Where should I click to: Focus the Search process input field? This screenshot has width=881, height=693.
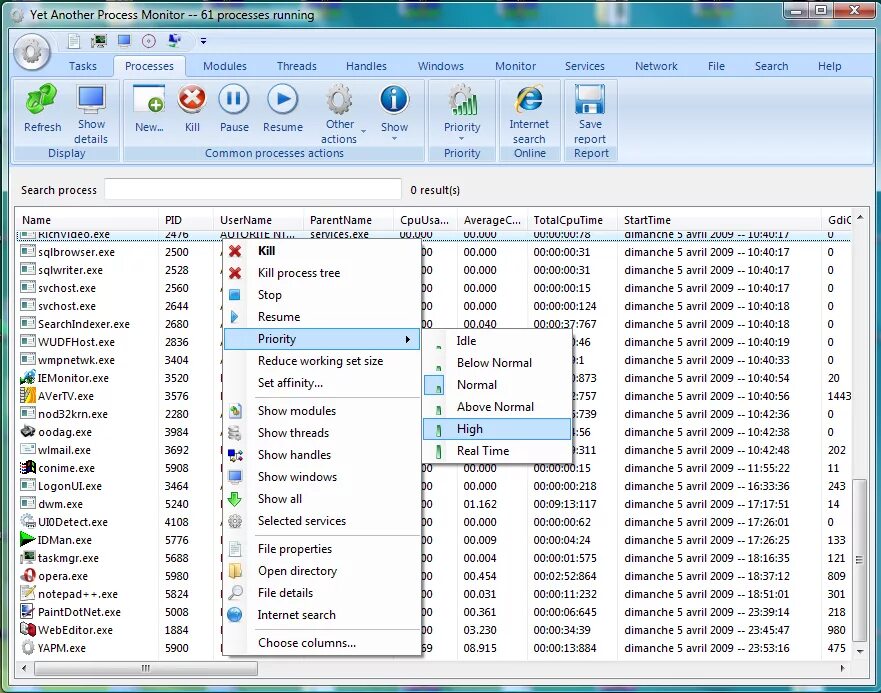(x=253, y=189)
